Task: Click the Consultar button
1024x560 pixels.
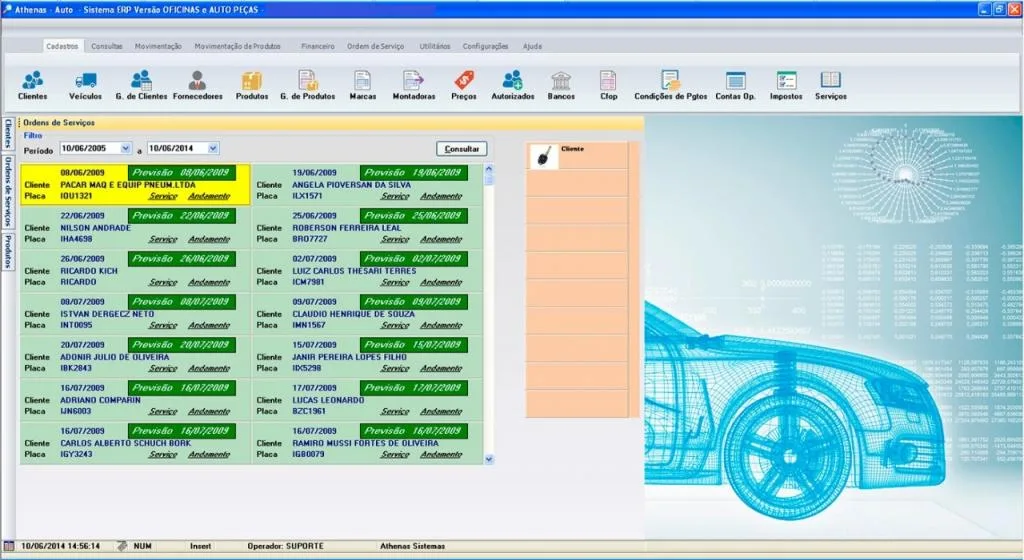Action: pyautogui.click(x=462, y=149)
